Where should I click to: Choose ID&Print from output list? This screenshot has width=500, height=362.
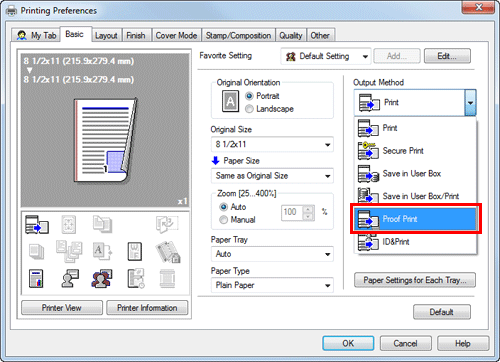[x=415, y=242]
